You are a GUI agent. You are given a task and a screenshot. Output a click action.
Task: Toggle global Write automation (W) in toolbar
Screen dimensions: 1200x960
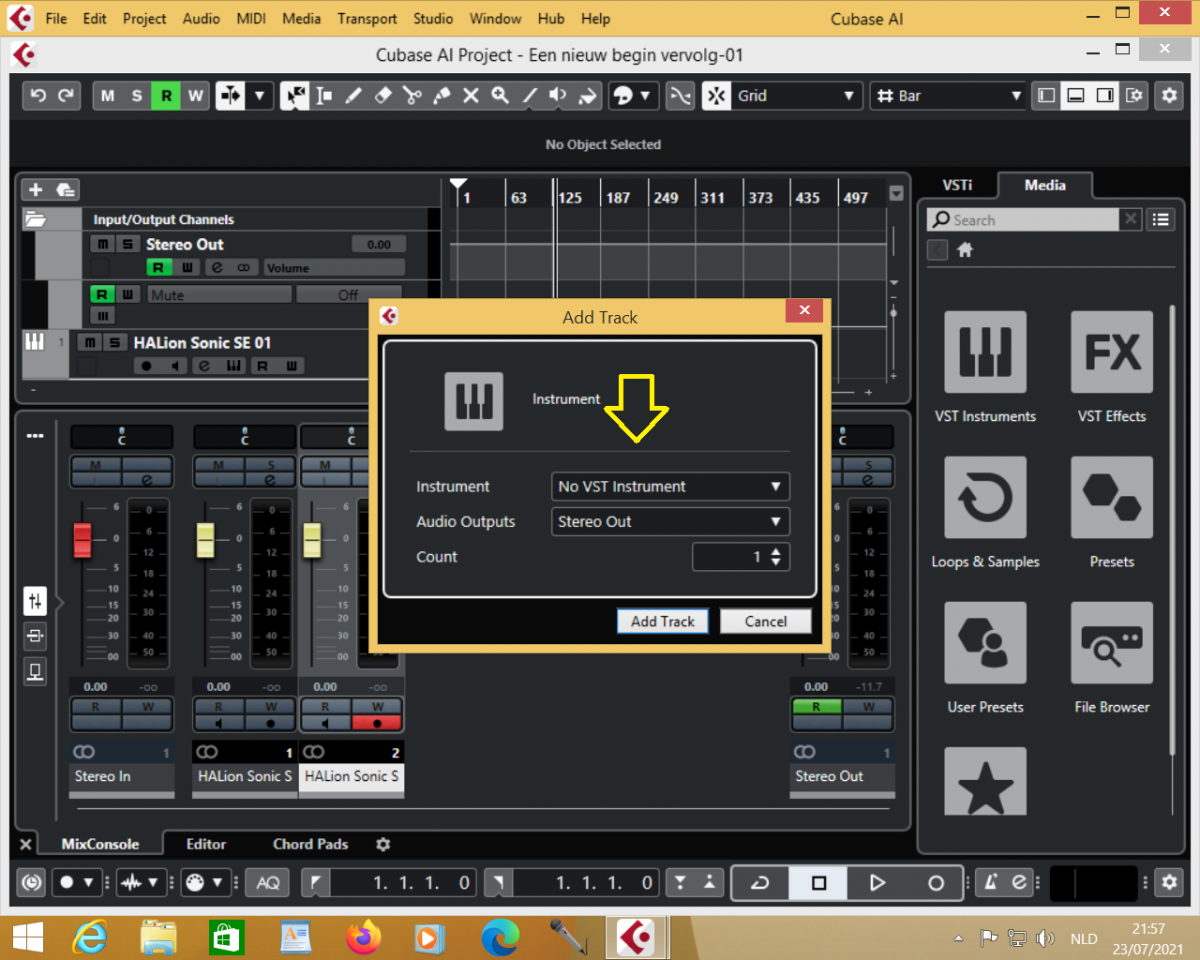click(195, 96)
